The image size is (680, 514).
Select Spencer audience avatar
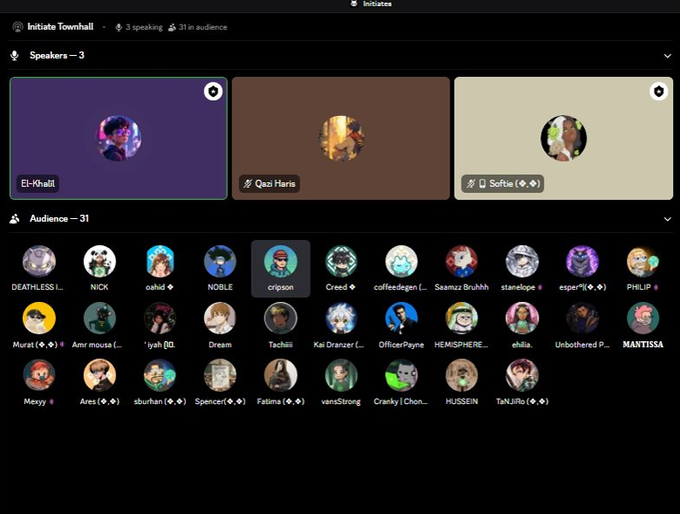[x=220, y=376]
